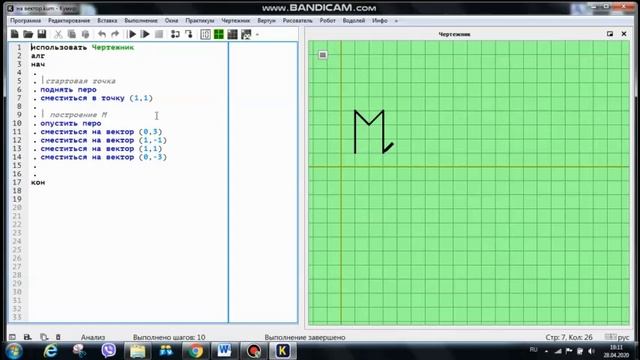Click comment 'построение М'
Image resolution: width=640 pixels, height=360 pixels.
[x=78, y=115]
